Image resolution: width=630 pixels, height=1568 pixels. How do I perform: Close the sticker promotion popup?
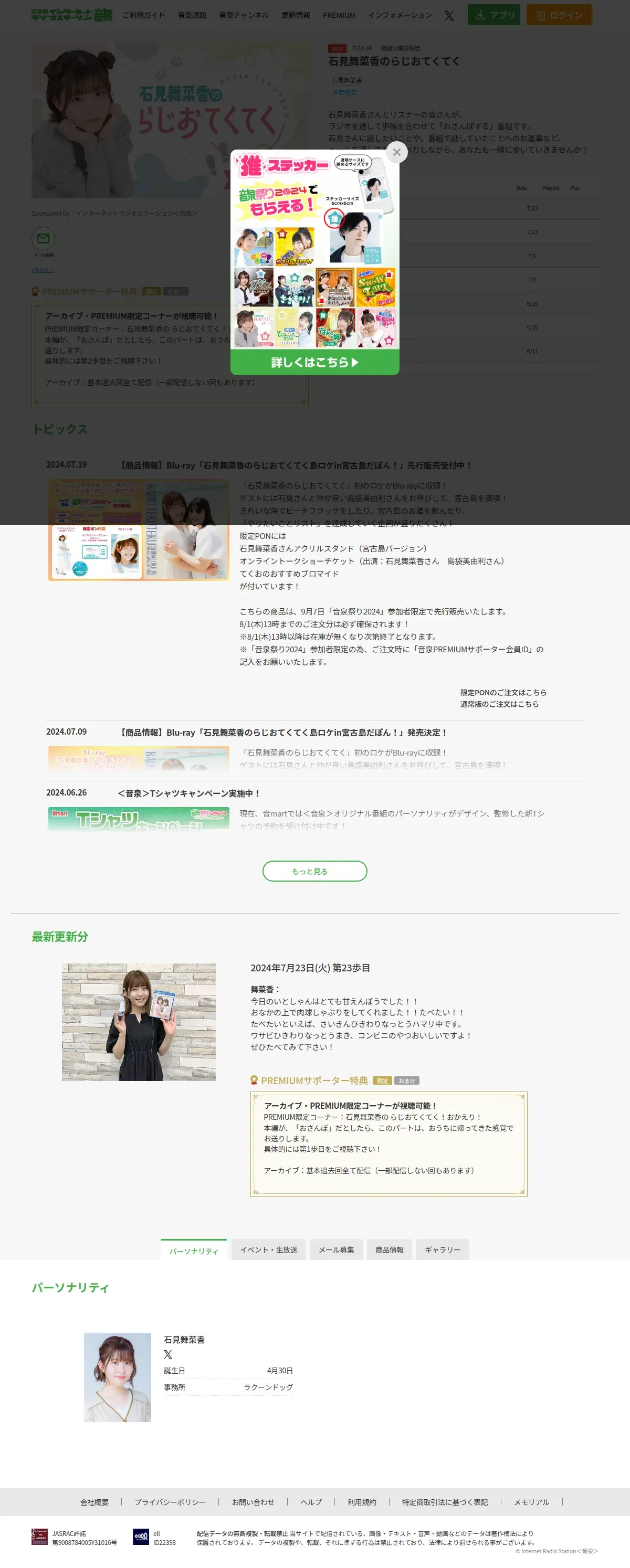click(x=397, y=152)
